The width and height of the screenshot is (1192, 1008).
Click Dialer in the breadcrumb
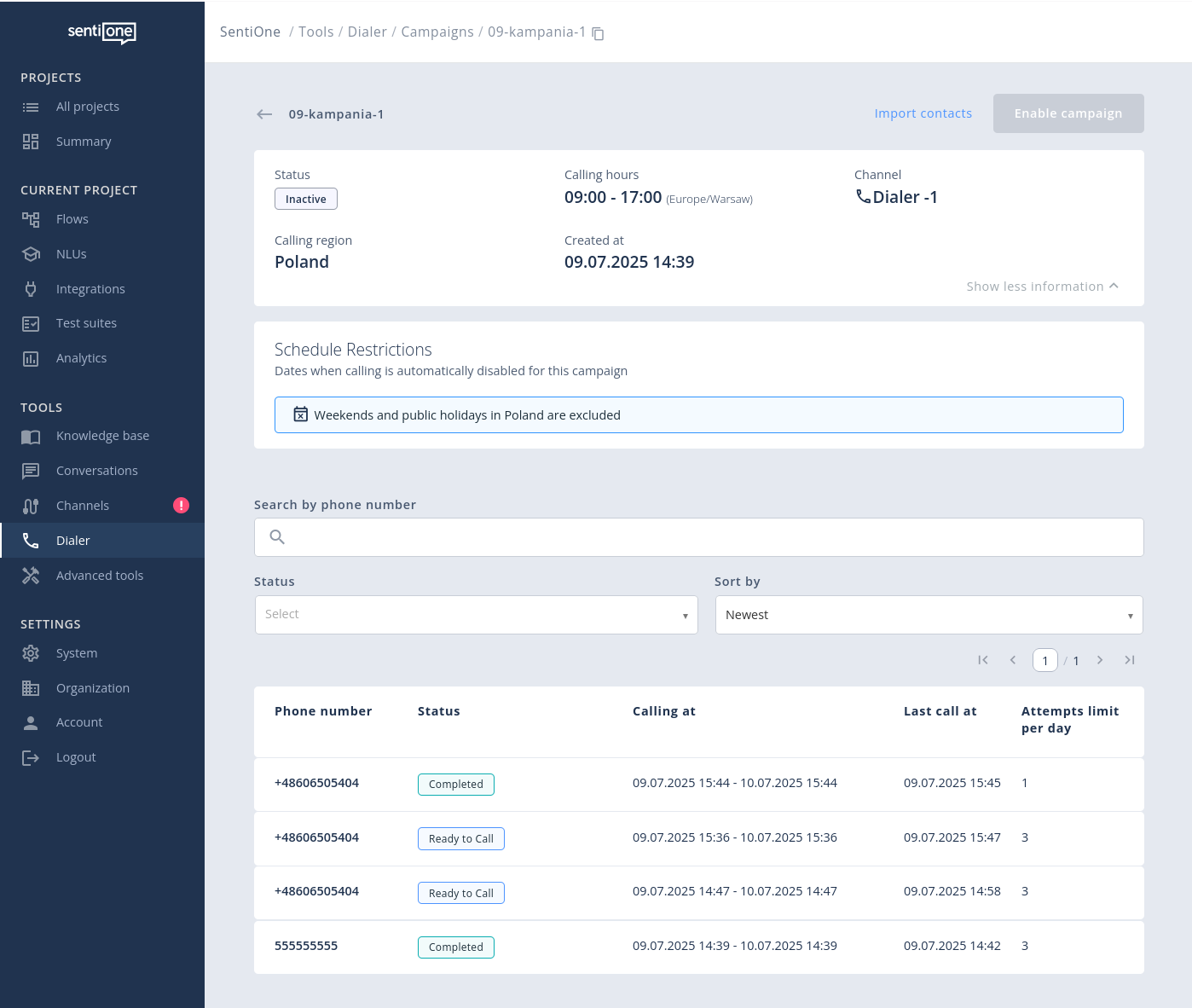[x=367, y=32]
